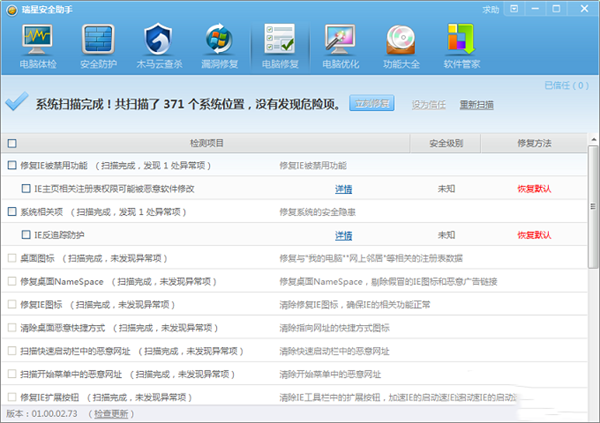Check the 修复IE扩展按钮 checkbox

[12, 397]
